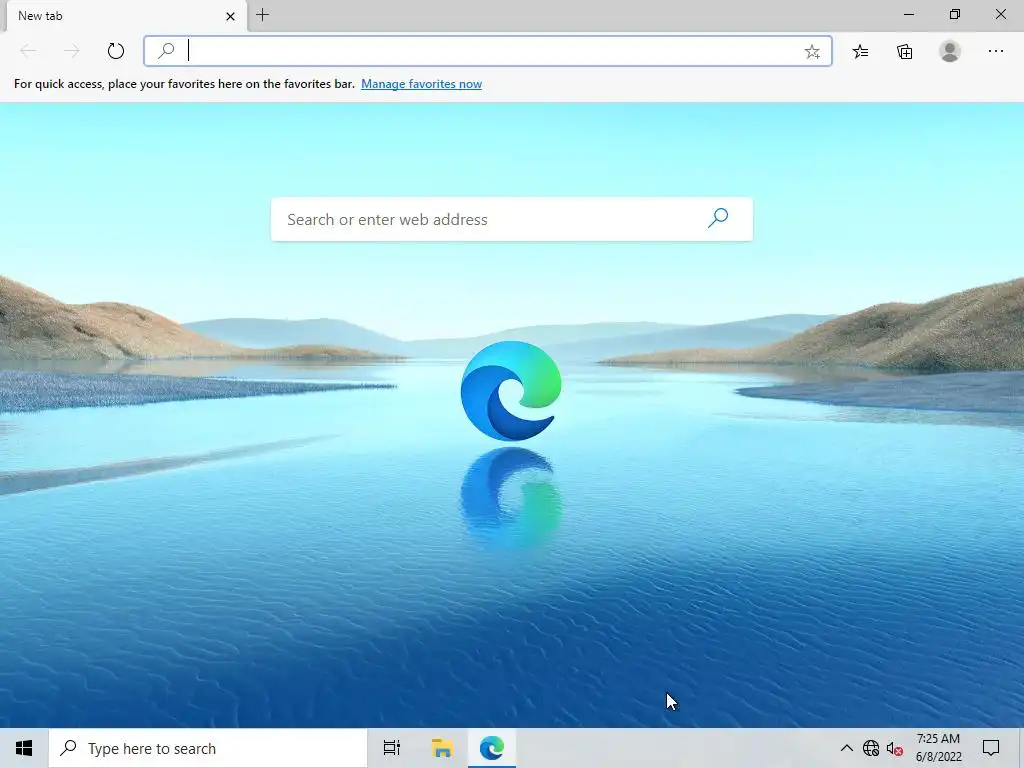
Task: Click the address bar search magnifier icon
Action: coord(167,50)
